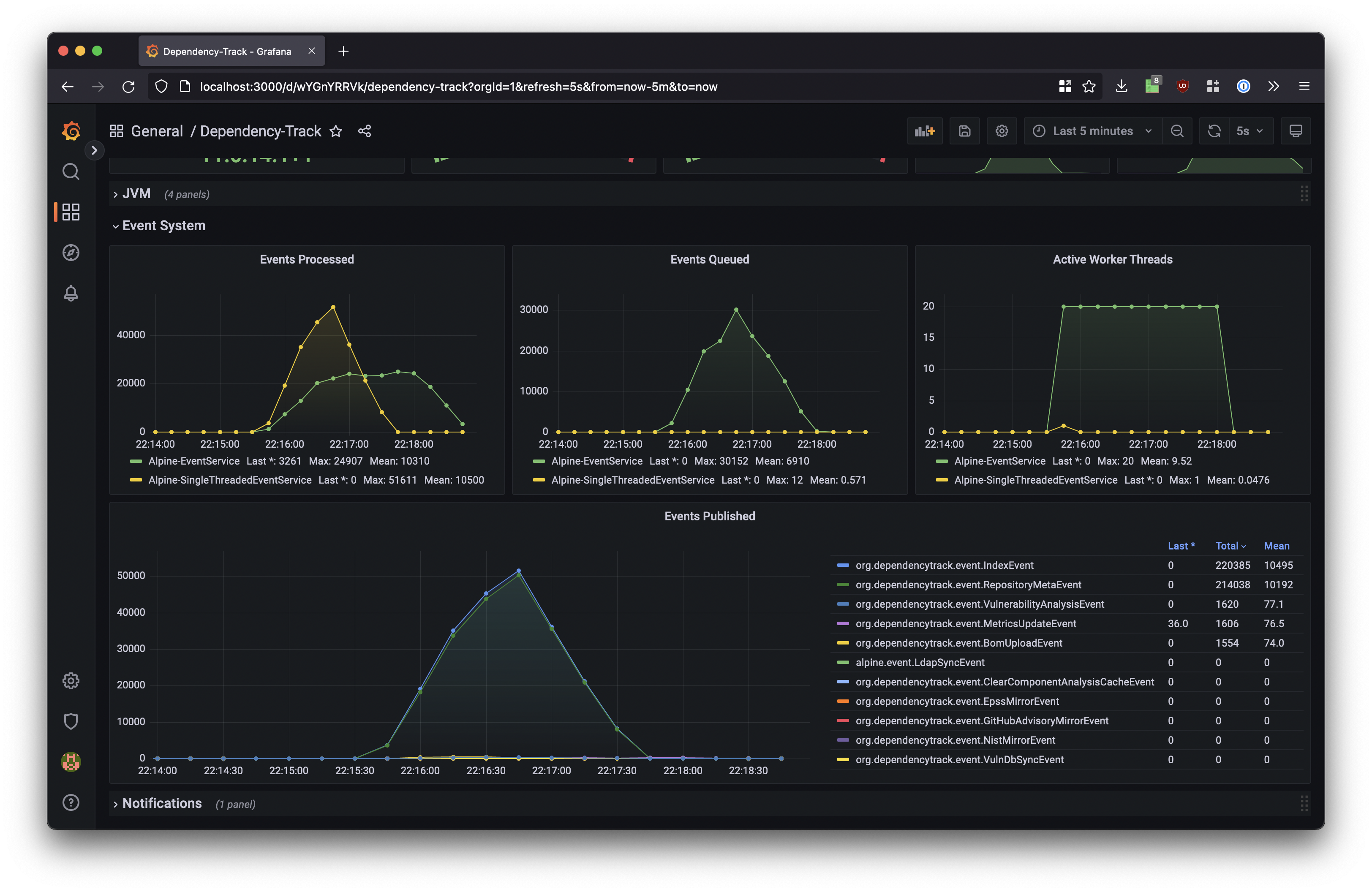Open the Dashboards icon in sidebar
Screen dimensions: 1372x892
tap(71, 212)
